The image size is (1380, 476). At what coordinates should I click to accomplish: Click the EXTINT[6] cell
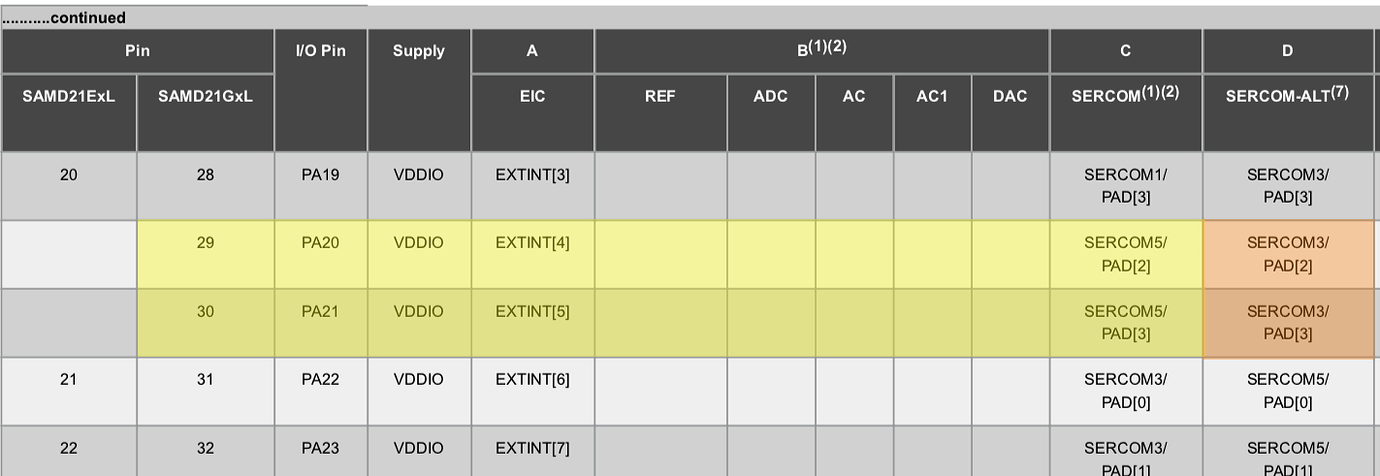532,379
